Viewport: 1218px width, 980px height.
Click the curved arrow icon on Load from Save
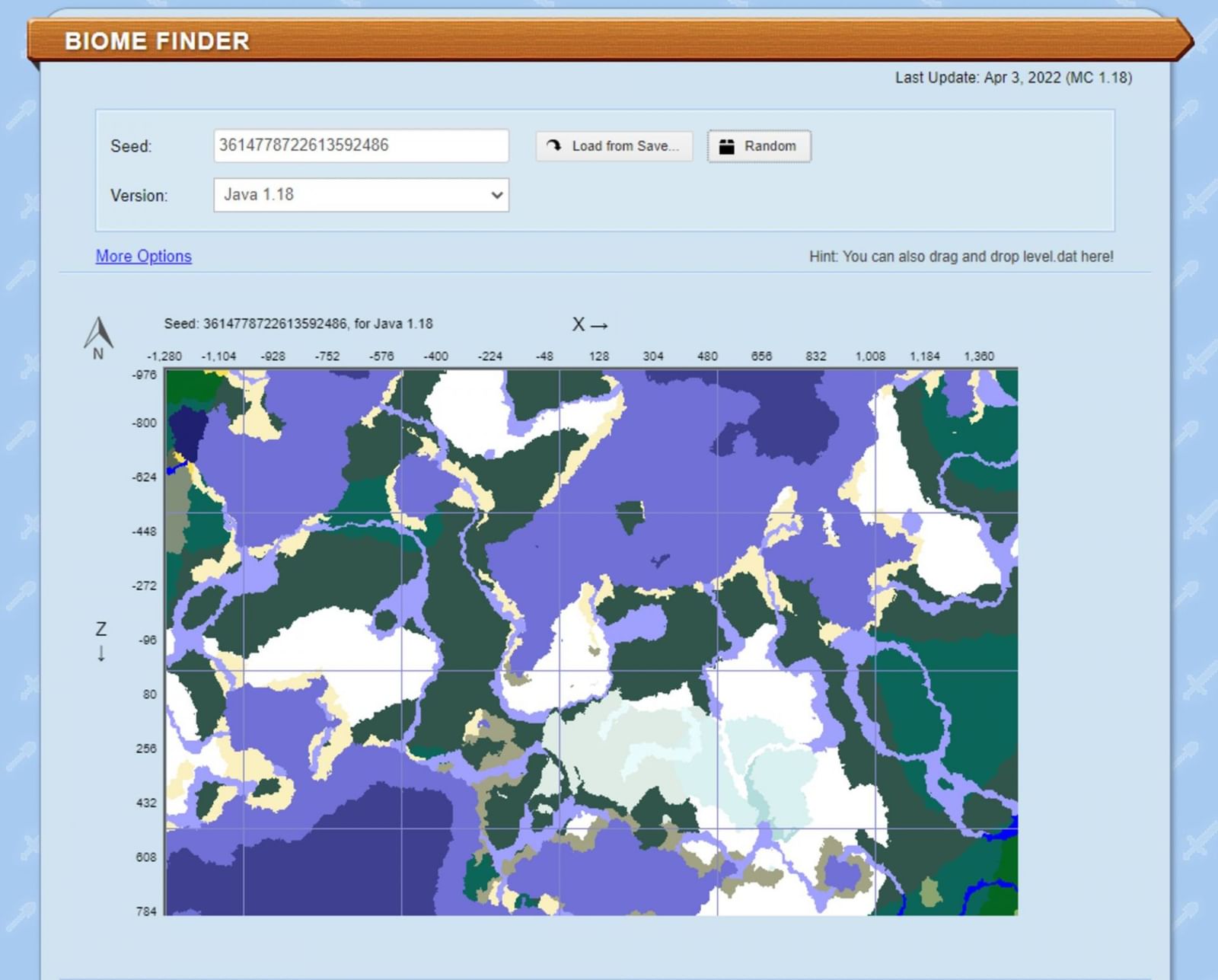[555, 145]
